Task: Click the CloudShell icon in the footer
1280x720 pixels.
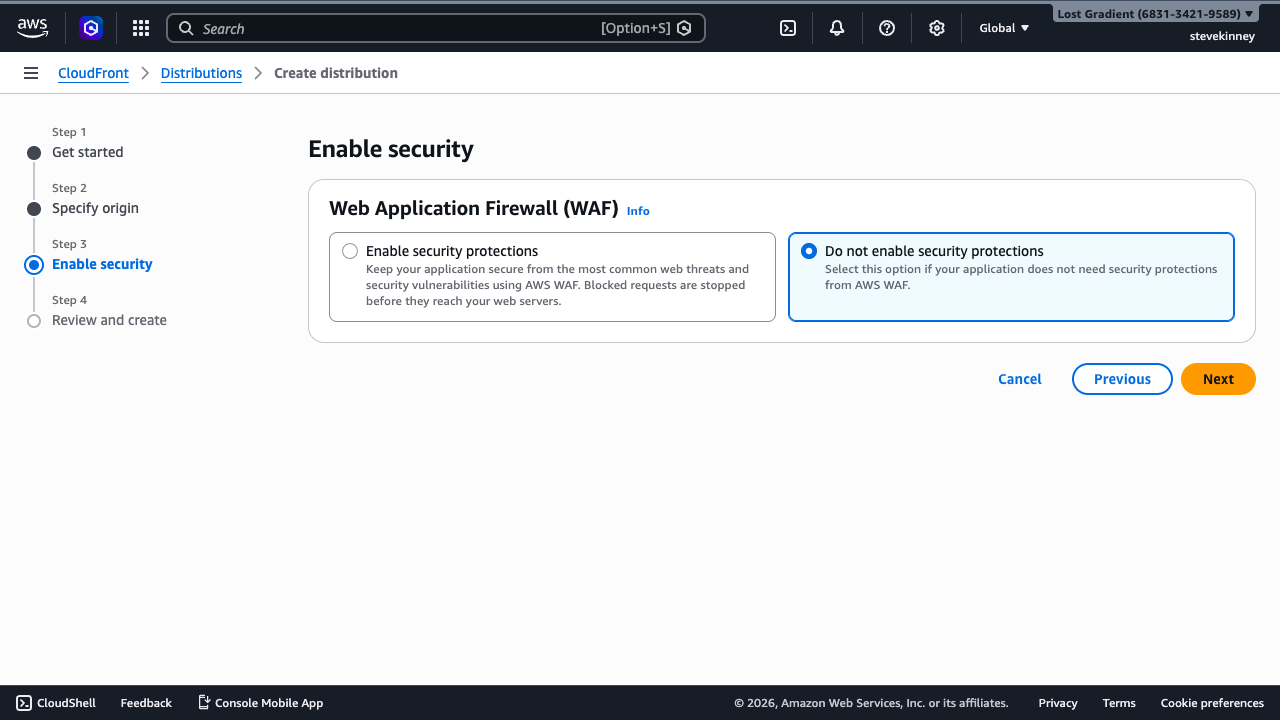Action: click(24, 703)
